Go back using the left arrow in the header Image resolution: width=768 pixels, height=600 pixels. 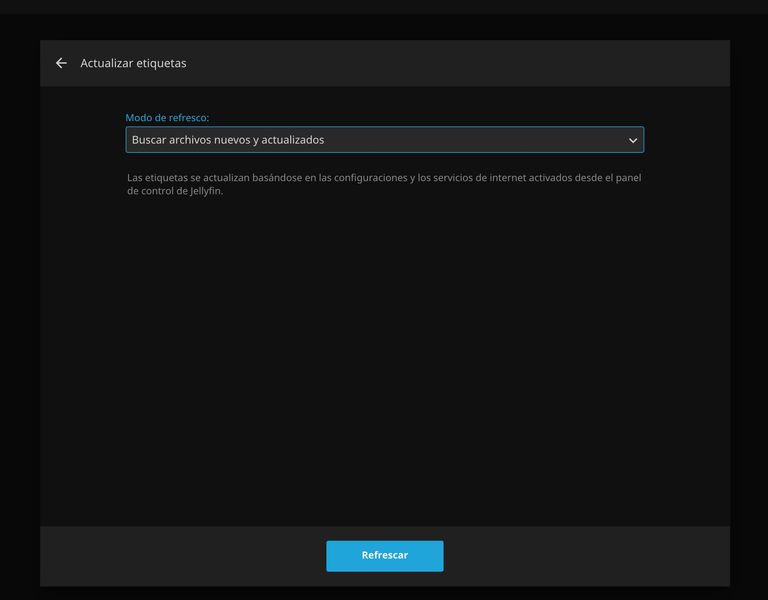pos(61,63)
